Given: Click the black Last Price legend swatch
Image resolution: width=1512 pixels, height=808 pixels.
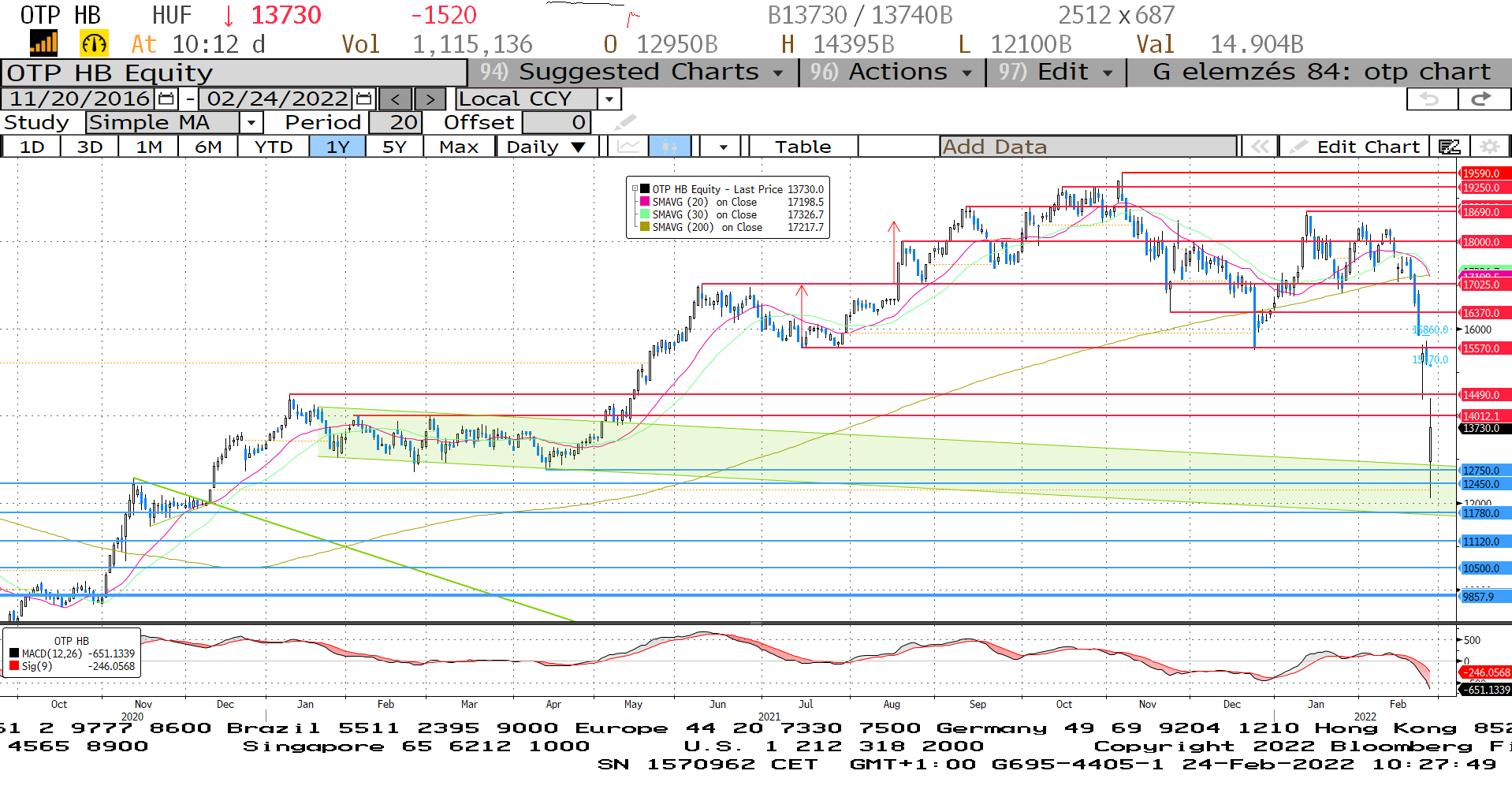Looking at the screenshot, I should [x=645, y=189].
